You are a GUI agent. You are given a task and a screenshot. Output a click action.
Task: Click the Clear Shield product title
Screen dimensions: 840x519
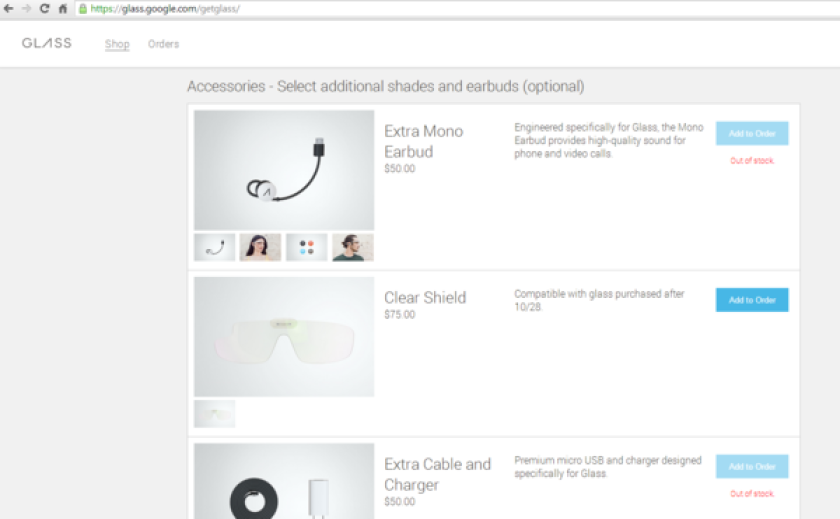click(425, 297)
